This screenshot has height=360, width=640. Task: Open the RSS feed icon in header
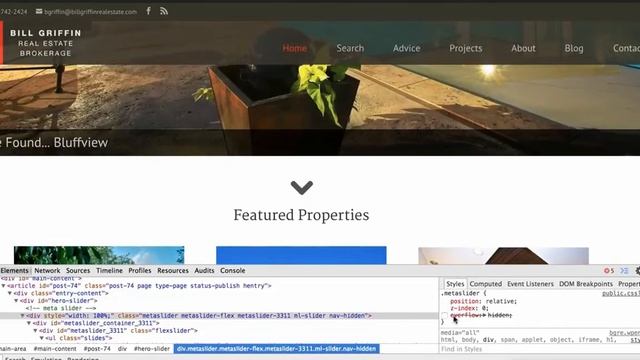pos(164,11)
